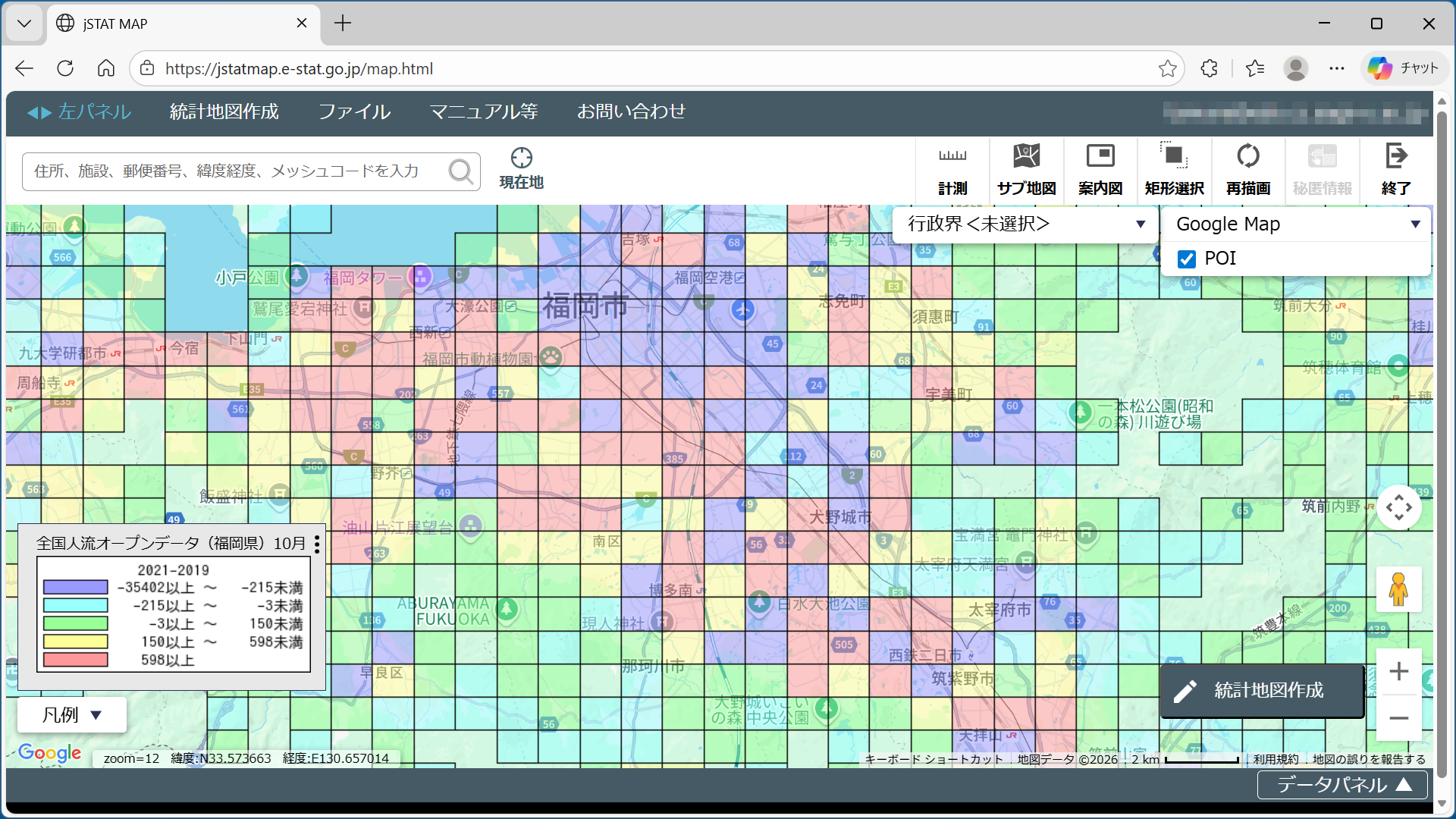Click the 統計地図作成 pencil button
Screen dimensions: 1456x819
(x=1263, y=691)
